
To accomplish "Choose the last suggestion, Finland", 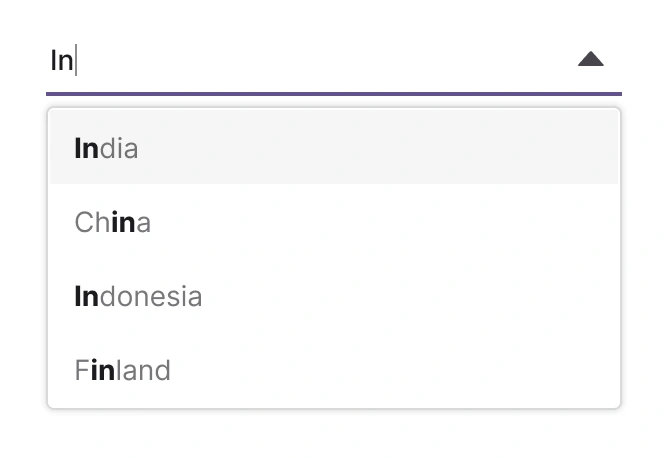I will [123, 371].
